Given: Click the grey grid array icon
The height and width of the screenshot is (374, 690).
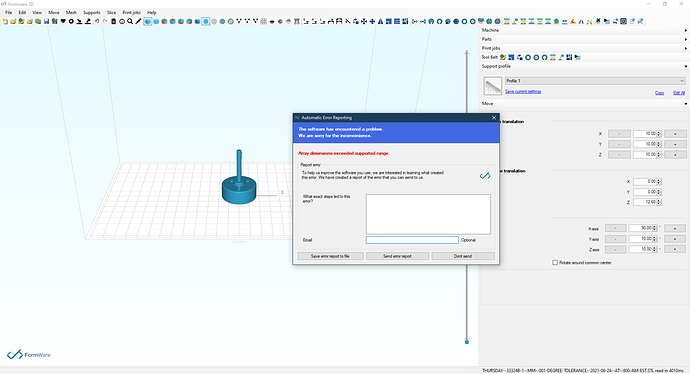Looking at the screenshot, I should pyautogui.click(x=263, y=21).
